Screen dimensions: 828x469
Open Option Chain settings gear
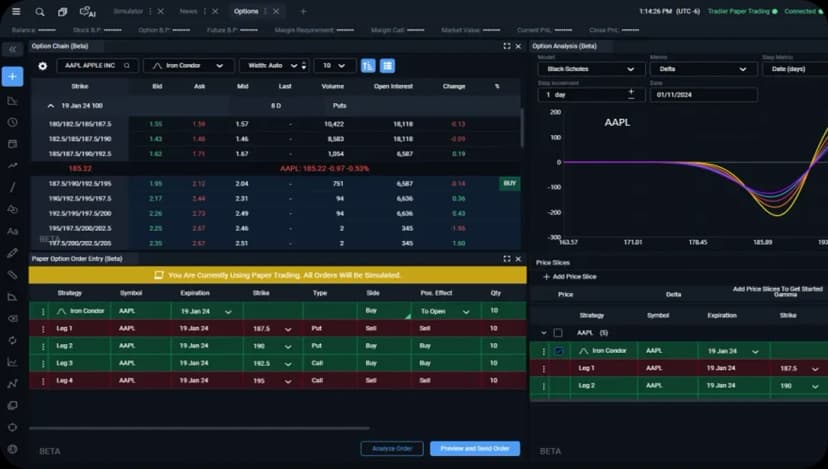43,66
